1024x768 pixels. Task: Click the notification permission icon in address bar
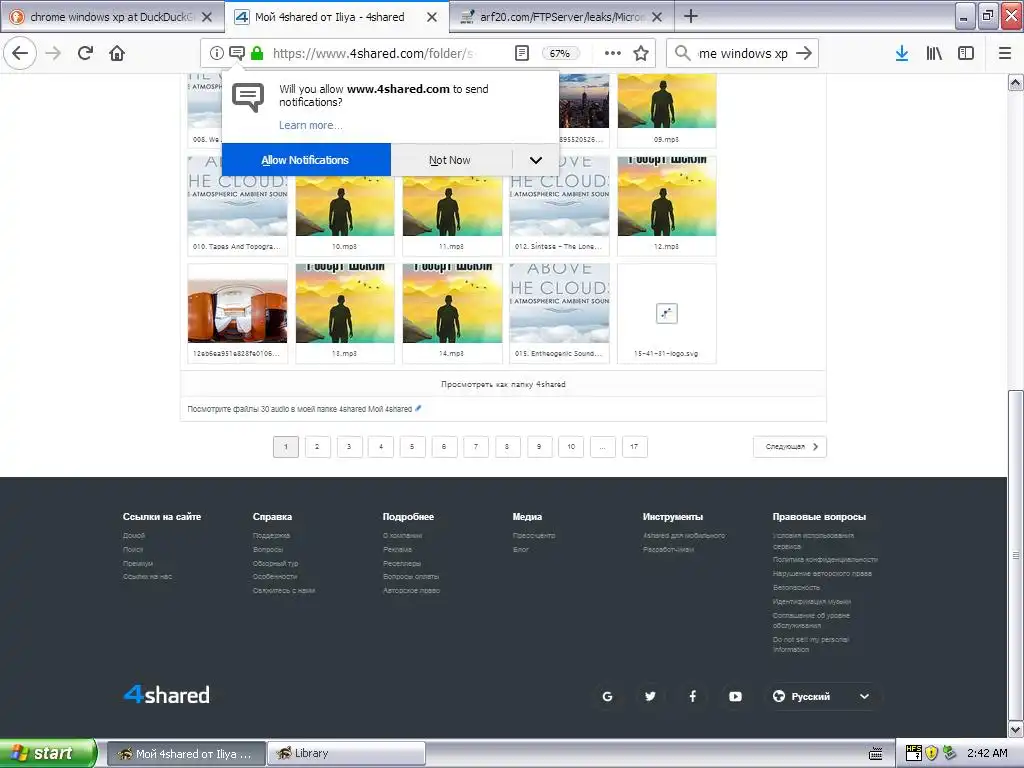(237, 53)
